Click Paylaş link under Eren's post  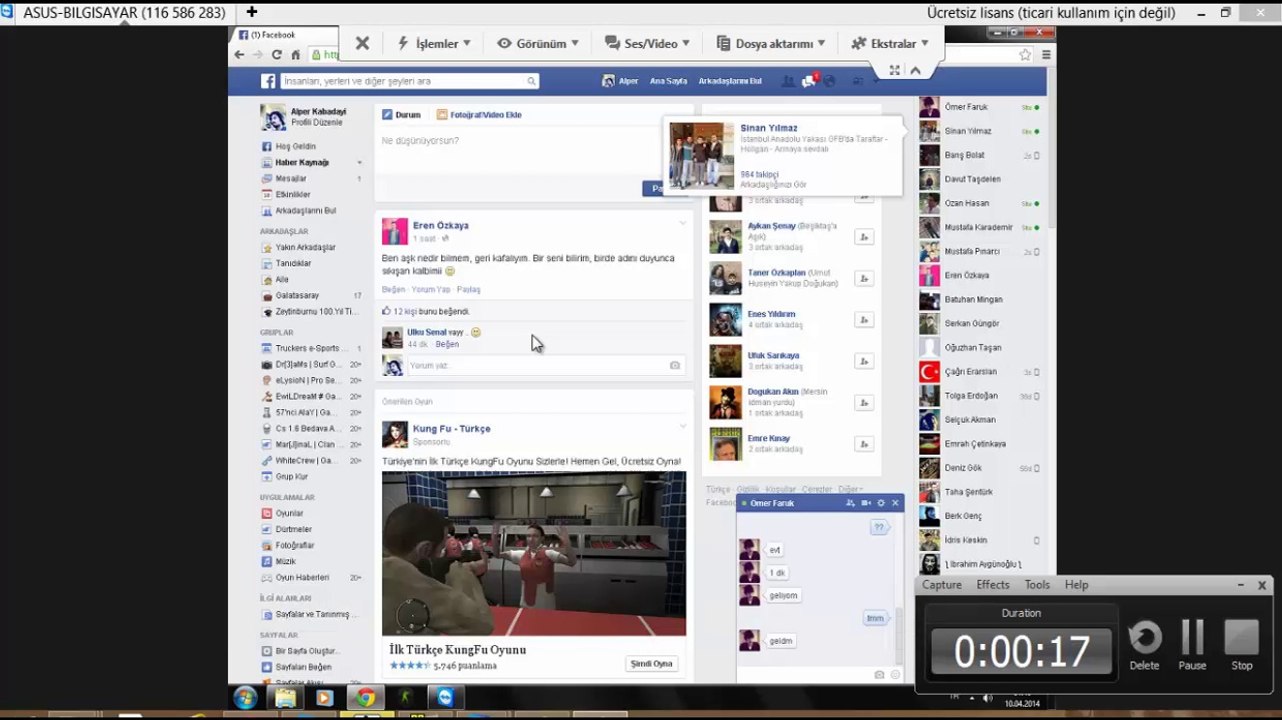point(468,290)
